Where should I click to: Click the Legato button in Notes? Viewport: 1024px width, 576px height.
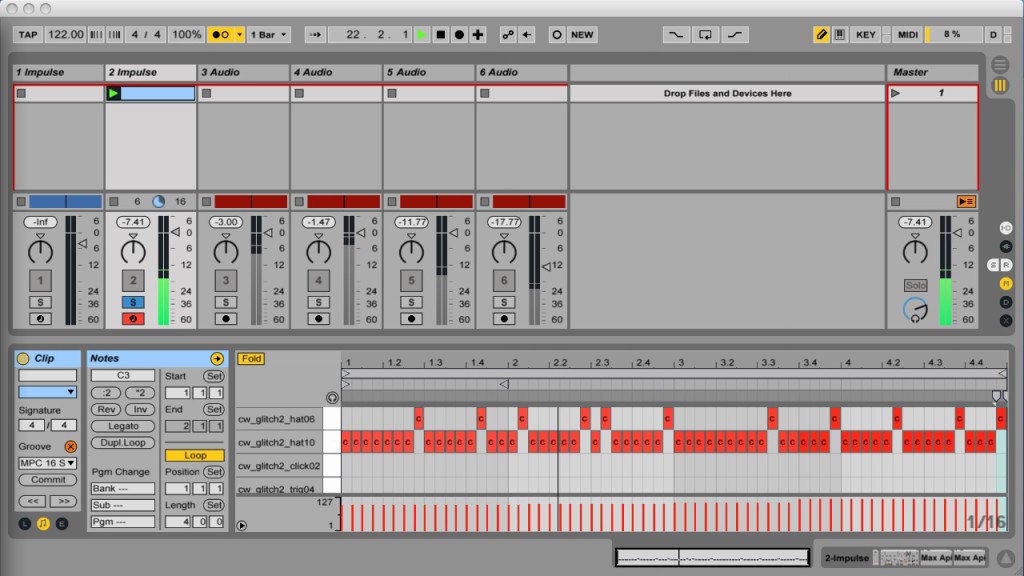pyautogui.click(x=123, y=426)
